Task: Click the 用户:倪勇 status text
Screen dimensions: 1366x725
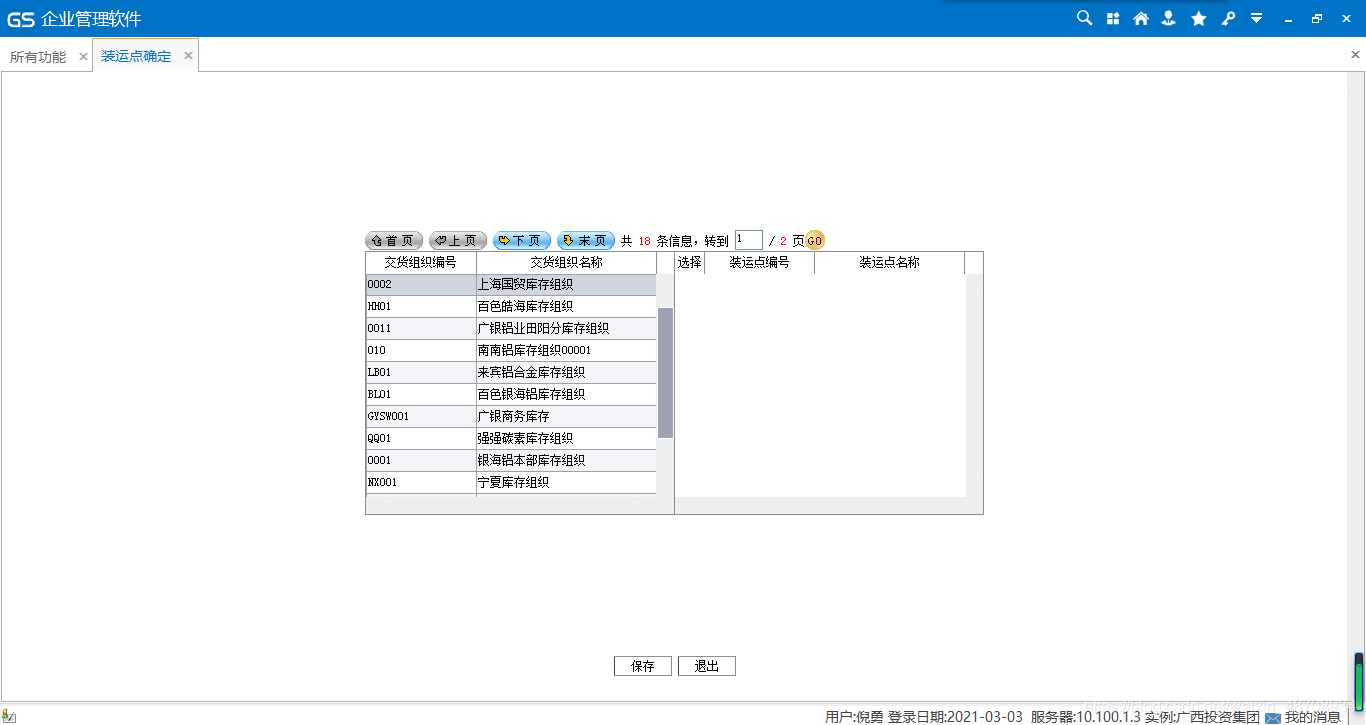Action: pyautogui.click(x=854, y=717)
